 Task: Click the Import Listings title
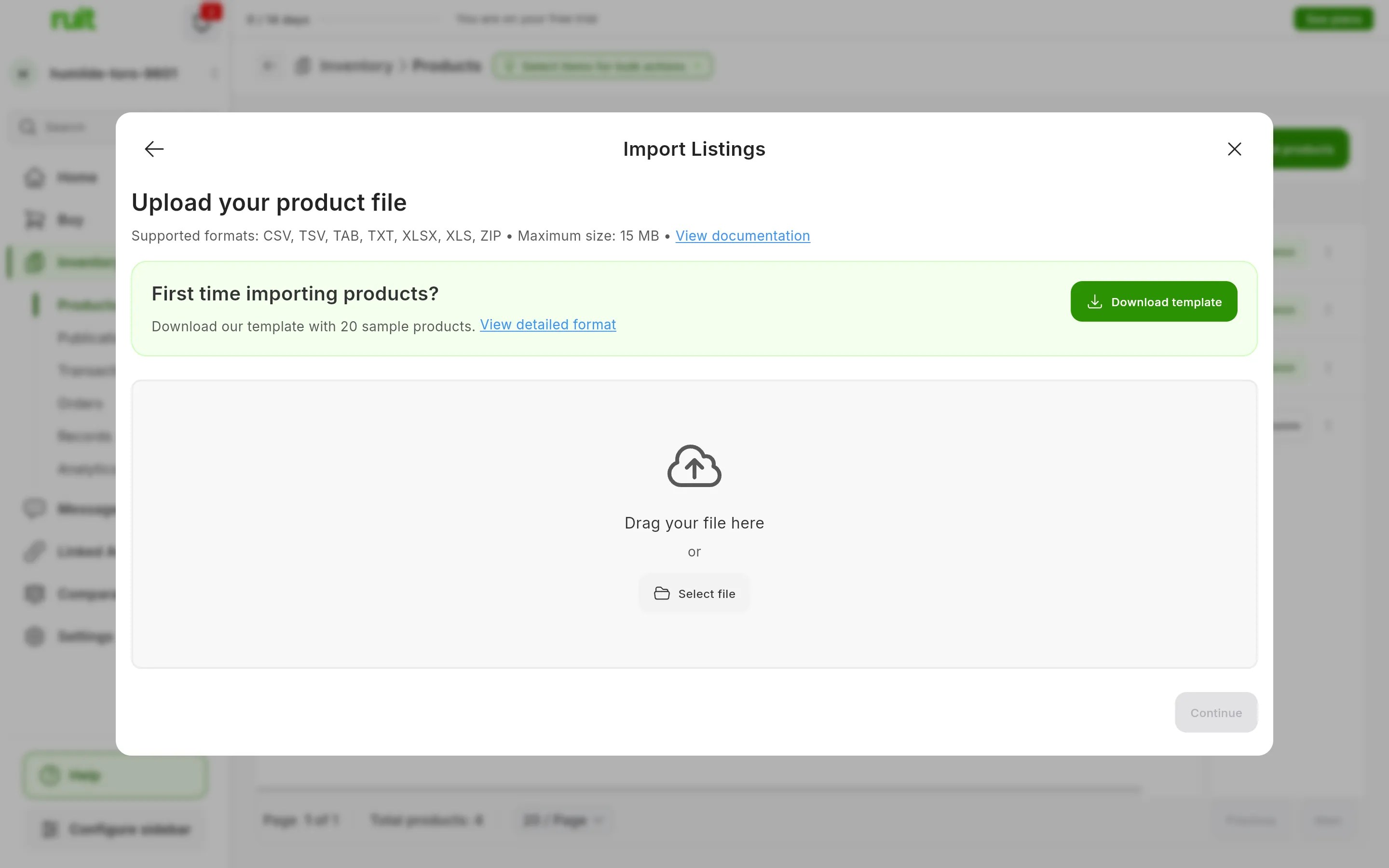click(694, 149)
